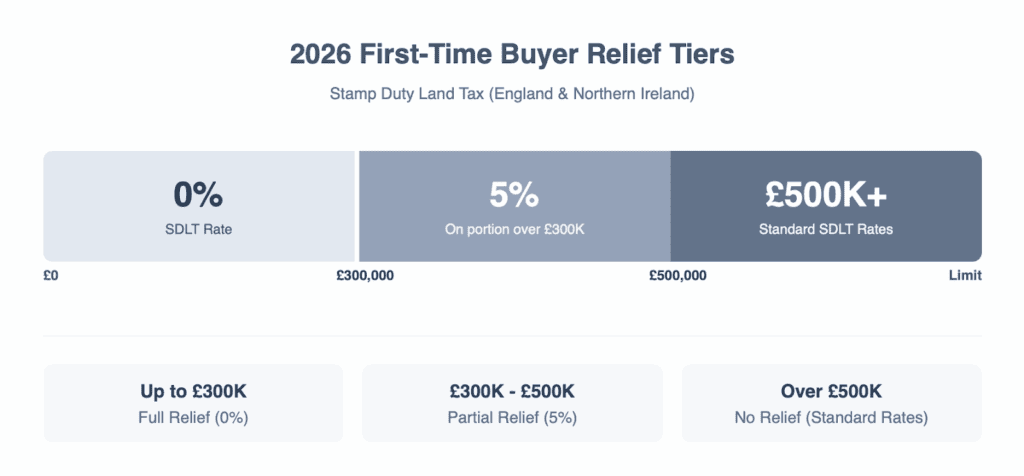Image resolution: width=1024 pixels, height=476 pixels.
Task: Click the "SDLT Rate" caption text
Action: coord(198,229)
